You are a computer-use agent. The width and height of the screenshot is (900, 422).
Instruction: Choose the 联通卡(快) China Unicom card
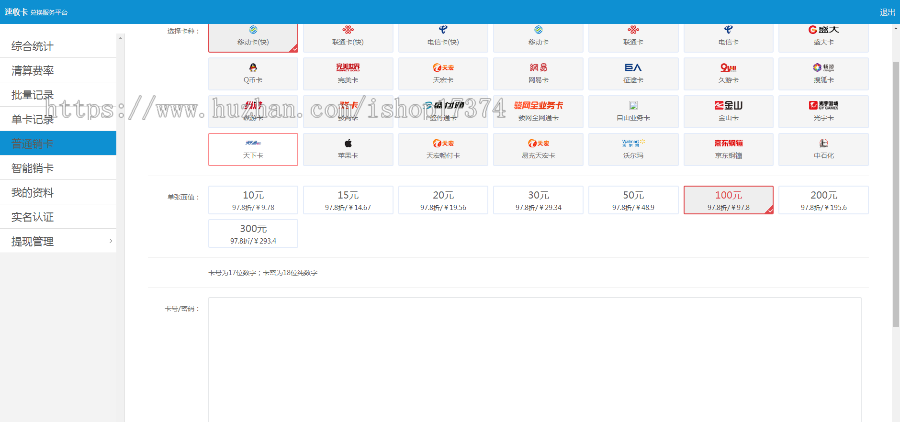pos(348,37)
